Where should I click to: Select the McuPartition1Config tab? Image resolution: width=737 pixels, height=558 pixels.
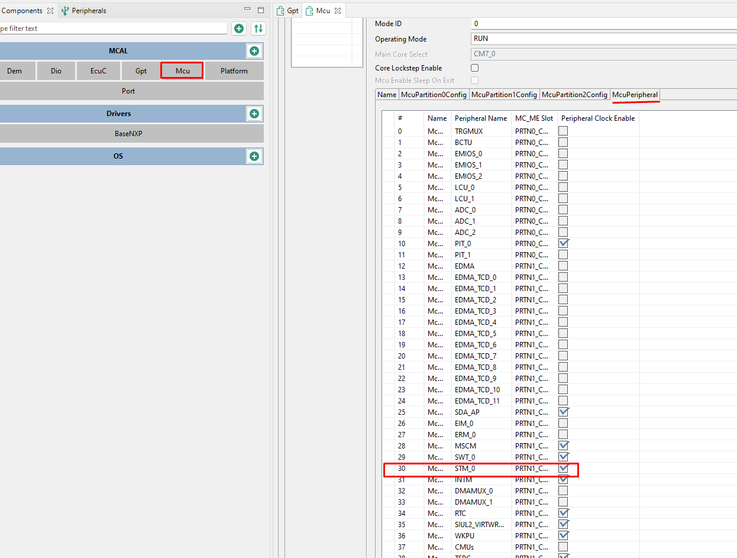[x=504, y=94]
